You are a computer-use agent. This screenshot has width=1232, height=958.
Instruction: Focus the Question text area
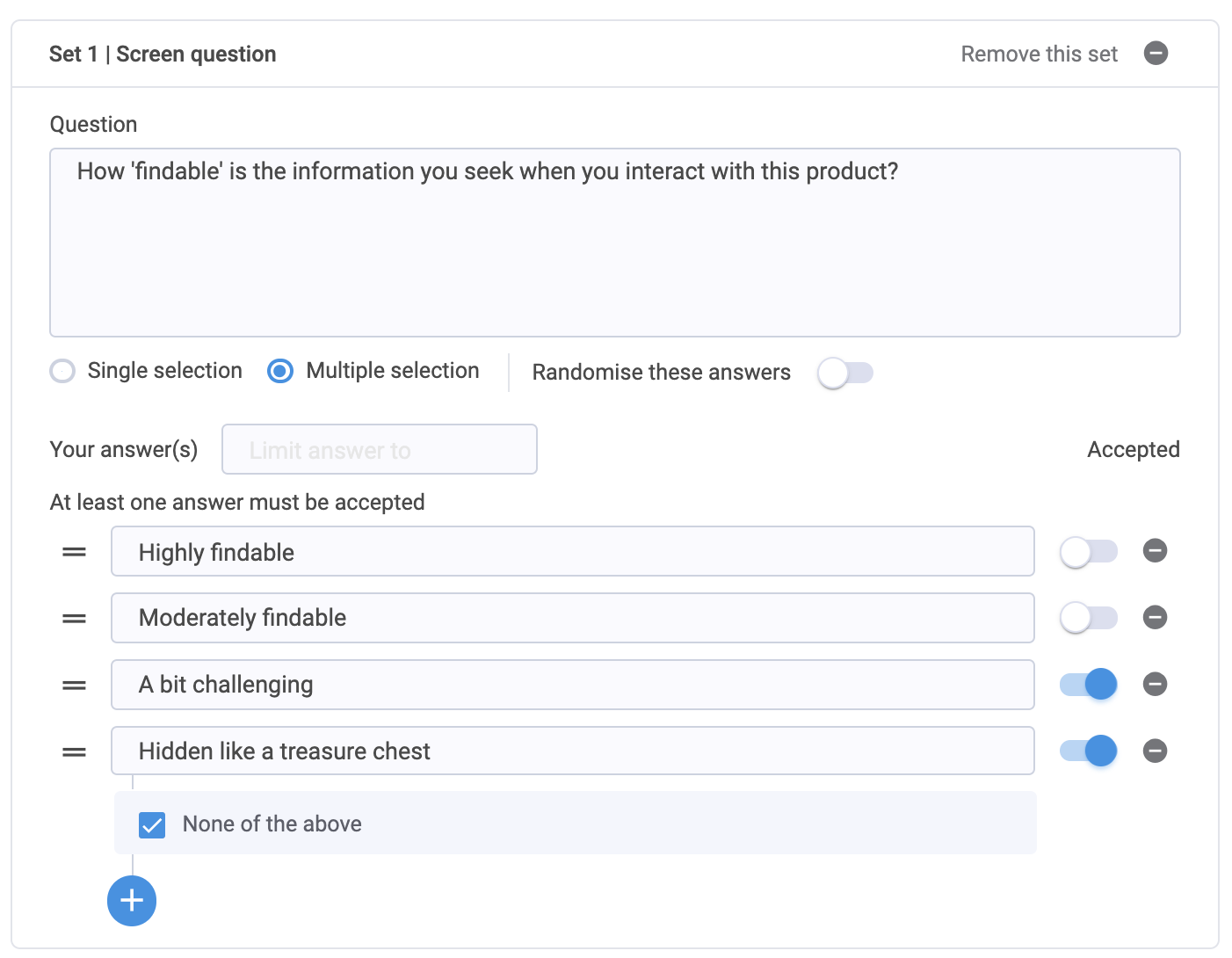[615, 243]
